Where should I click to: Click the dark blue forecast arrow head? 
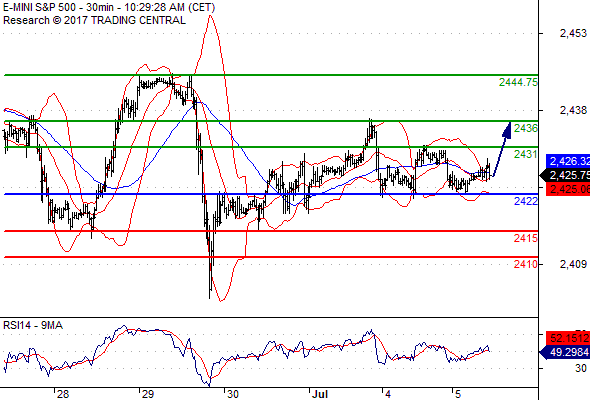(507, 130)
